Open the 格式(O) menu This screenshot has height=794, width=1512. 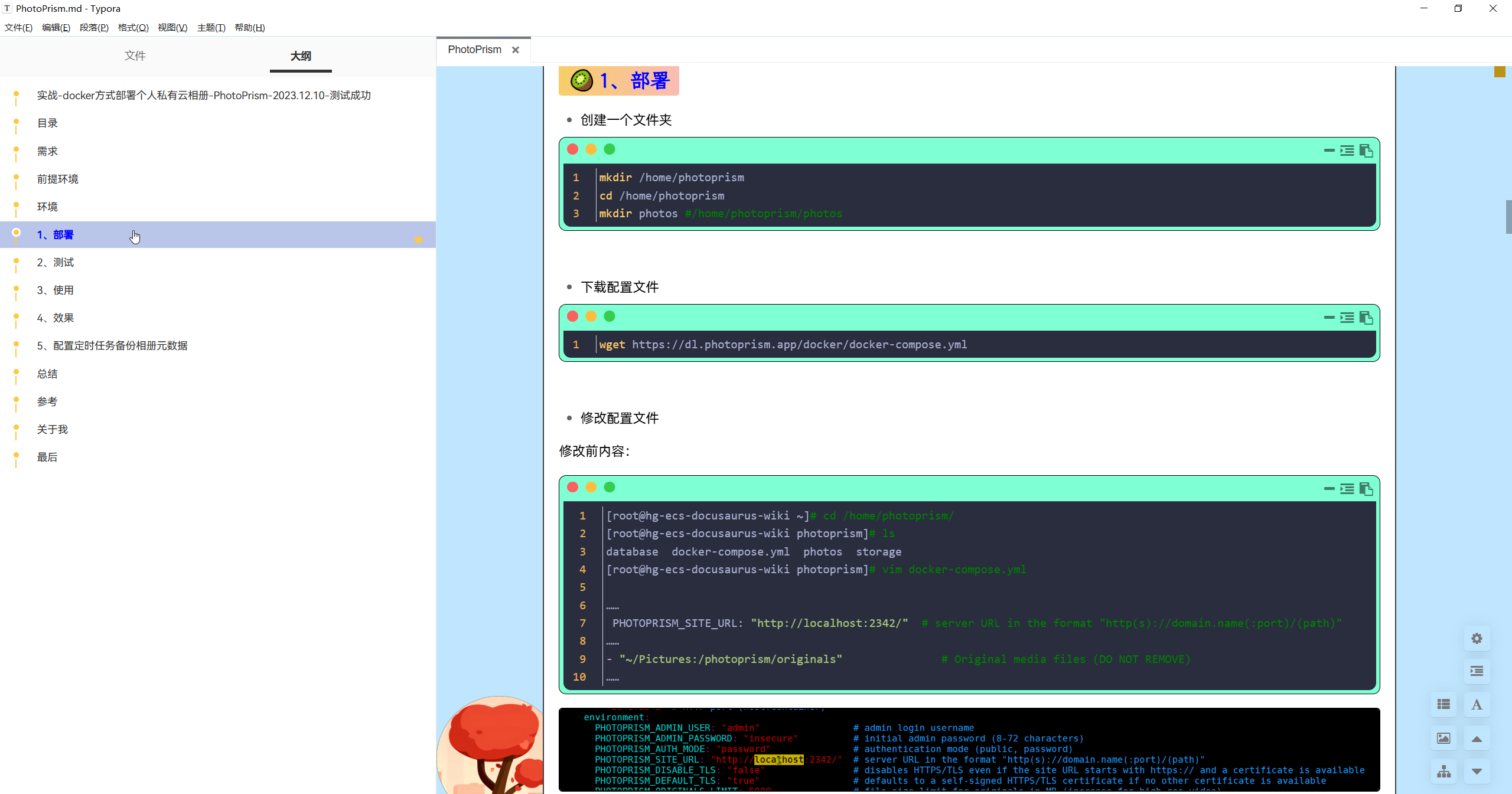tap(133, 28)
